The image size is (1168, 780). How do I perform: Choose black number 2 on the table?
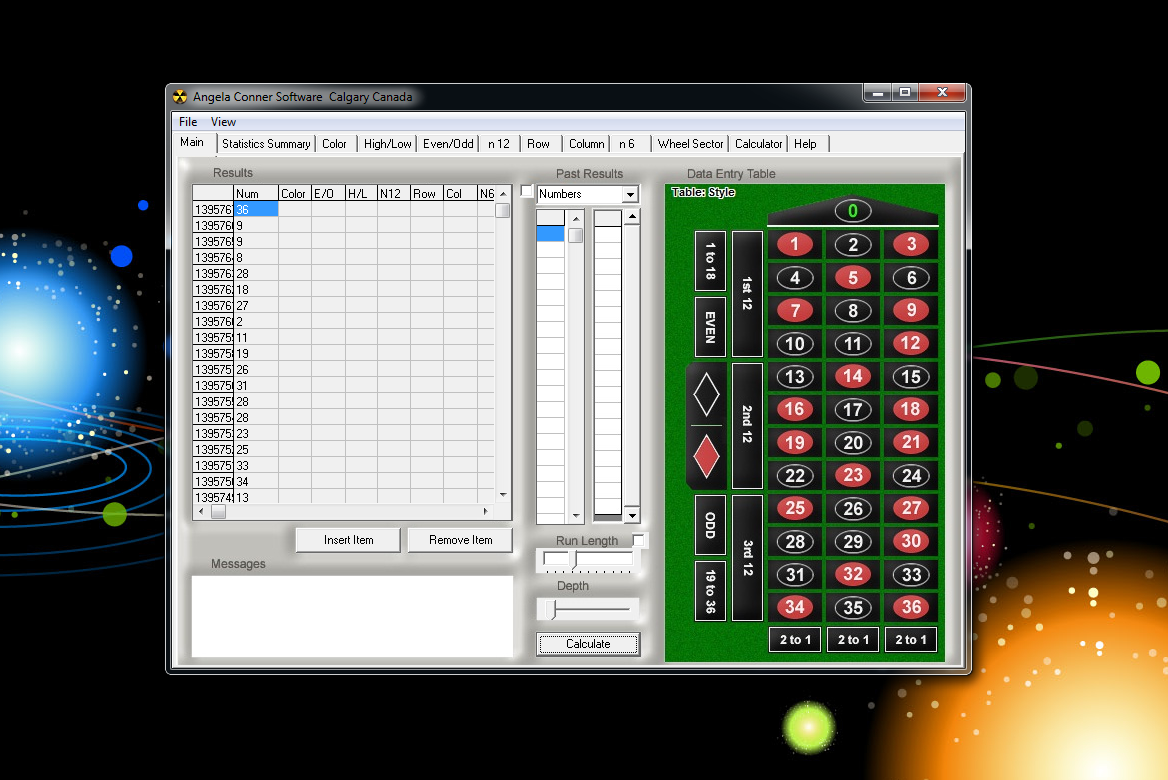(x=853, y=244)
